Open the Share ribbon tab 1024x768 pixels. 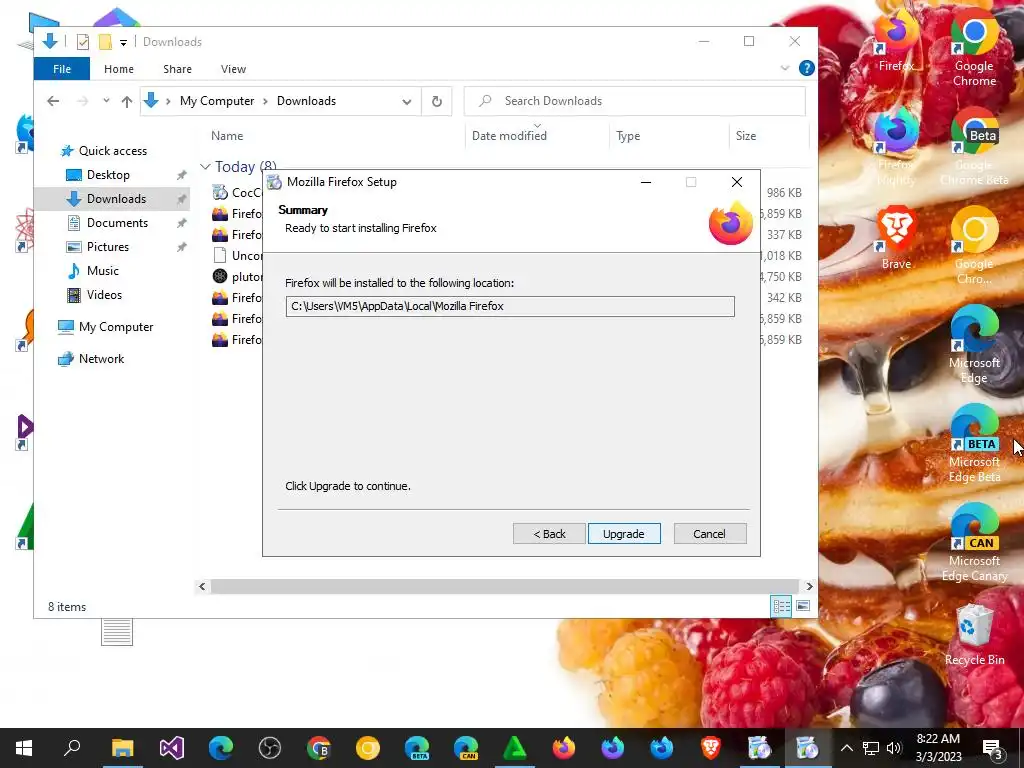pyautogui.click(x=177, y=69)
